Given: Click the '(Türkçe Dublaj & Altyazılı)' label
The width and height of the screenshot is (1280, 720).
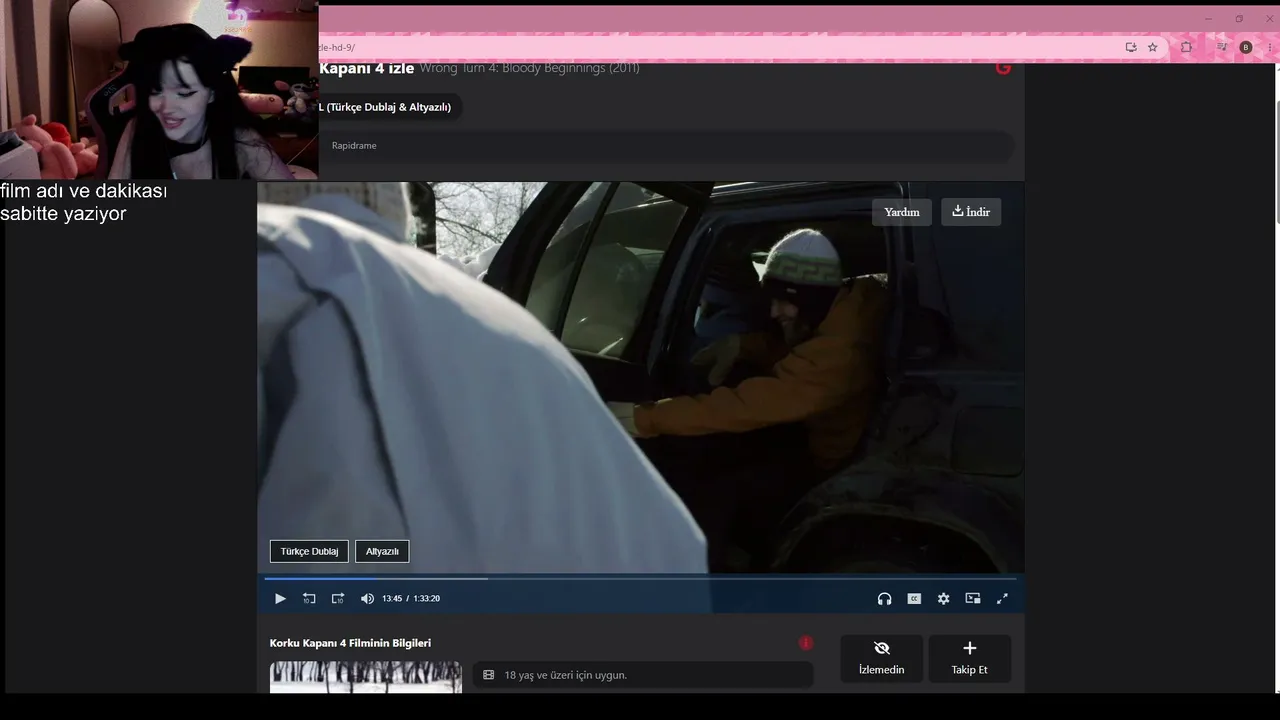Looking at the screenshot, I should [389, 107].
